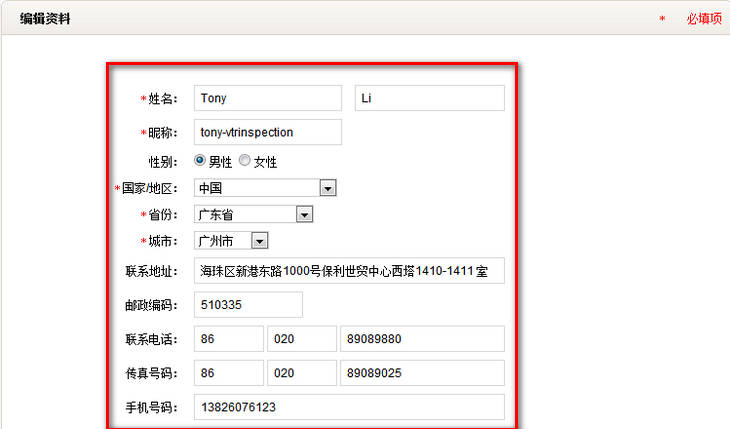Click the 编辑资料 section header

click(44, 18)
